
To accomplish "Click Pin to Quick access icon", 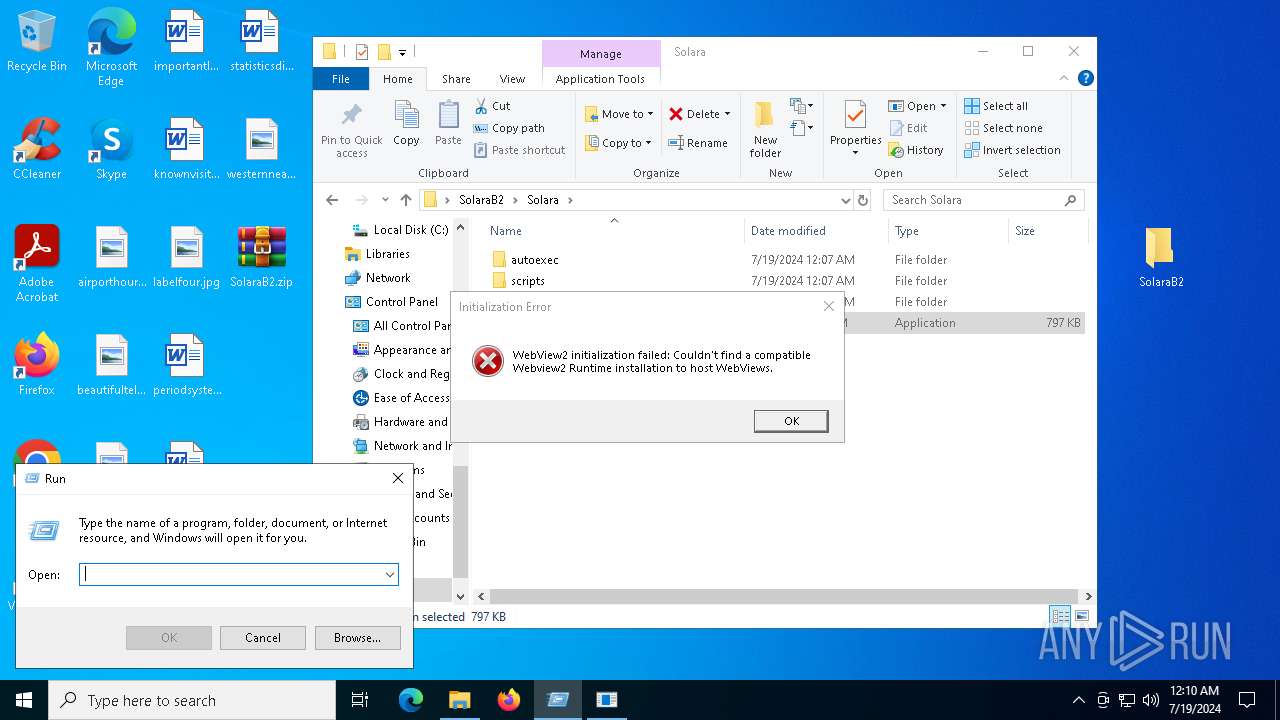I will (x=351, y=129).
